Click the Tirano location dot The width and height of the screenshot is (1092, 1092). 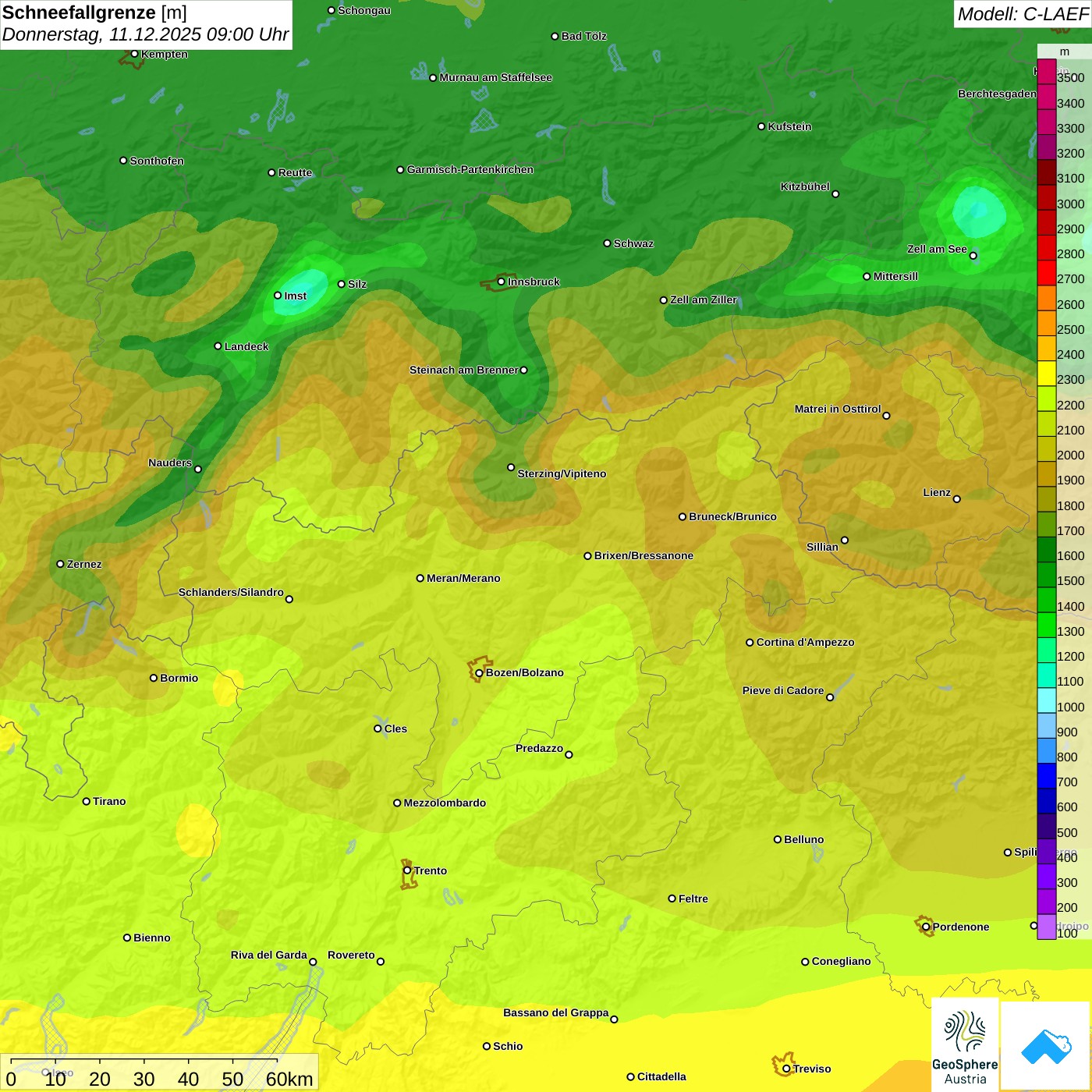pyautogui.click(x=87, y=801)
